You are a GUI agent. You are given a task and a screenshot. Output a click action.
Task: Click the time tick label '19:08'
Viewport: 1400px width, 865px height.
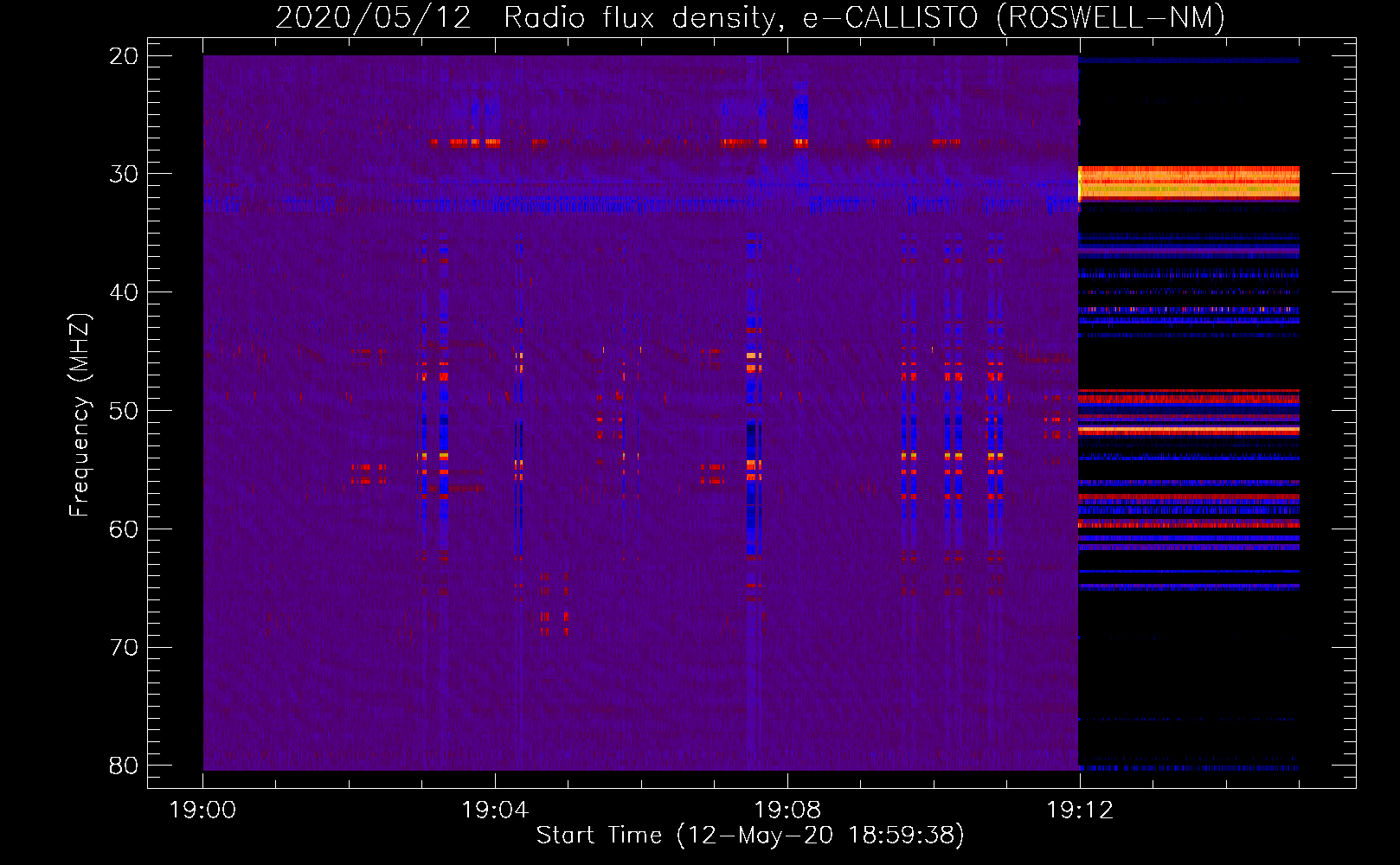click(787, 811)
